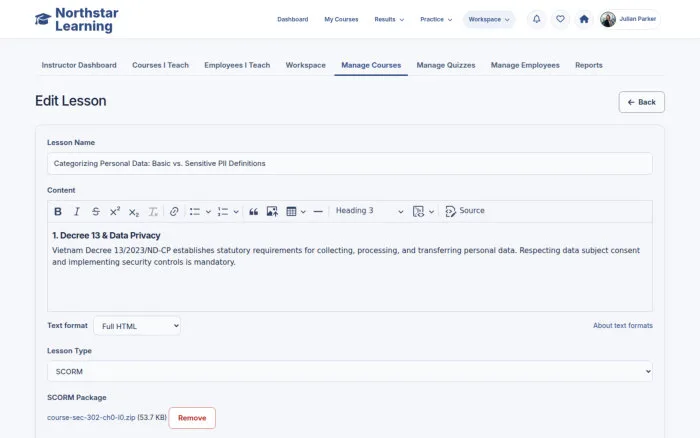This screenshot has height=438, width=700.
Task: Insert a link with the chain icon
Action: pyautogui.click(x=174, y=212)
